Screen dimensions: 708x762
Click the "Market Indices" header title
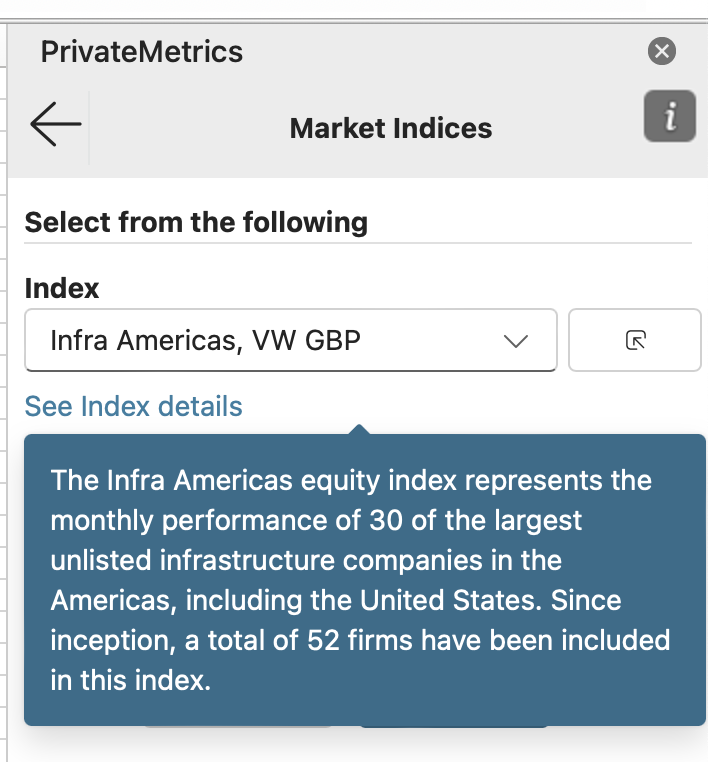pos(390,128)
